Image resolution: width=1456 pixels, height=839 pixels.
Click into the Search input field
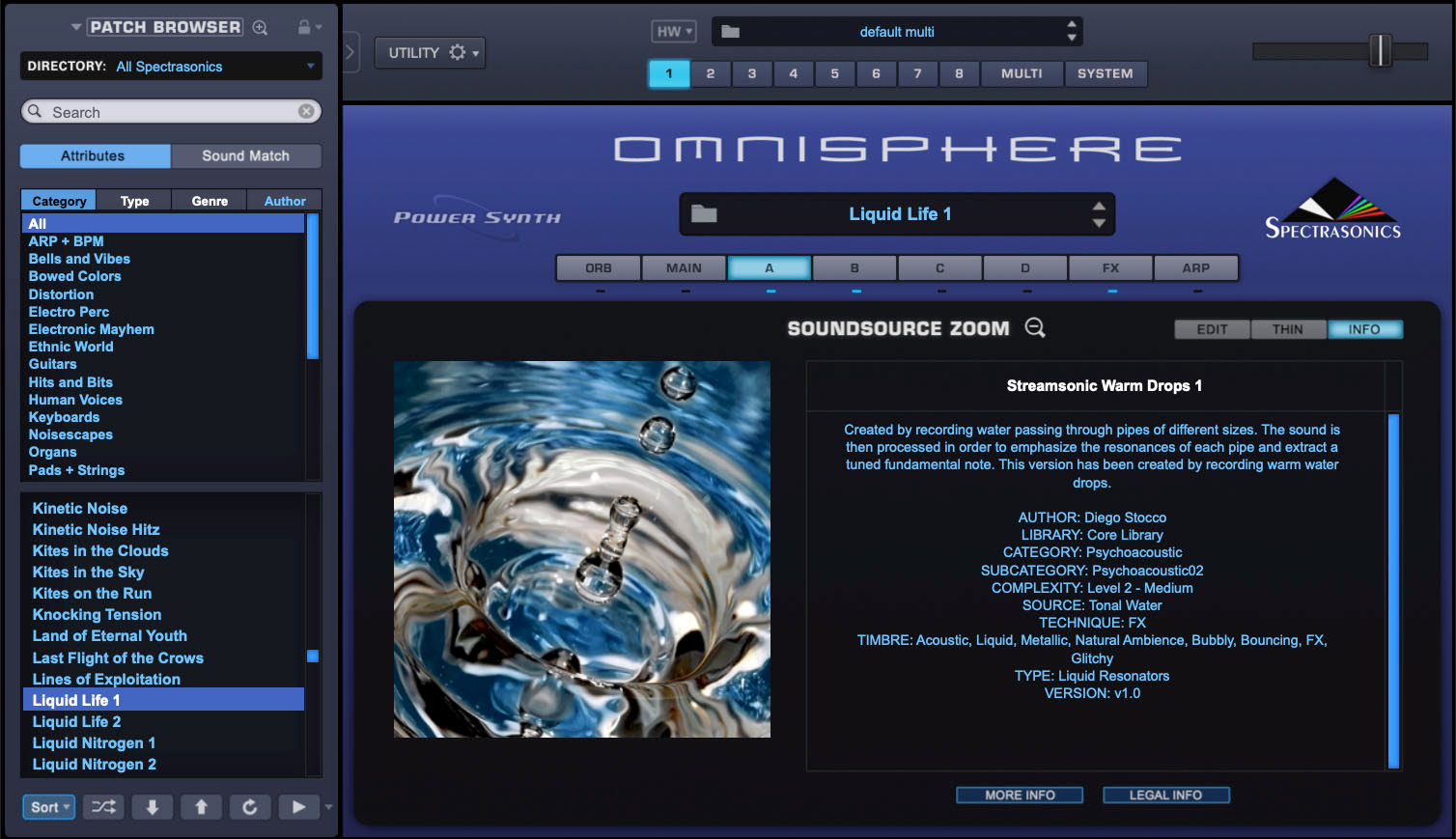(x=171, y=111)
